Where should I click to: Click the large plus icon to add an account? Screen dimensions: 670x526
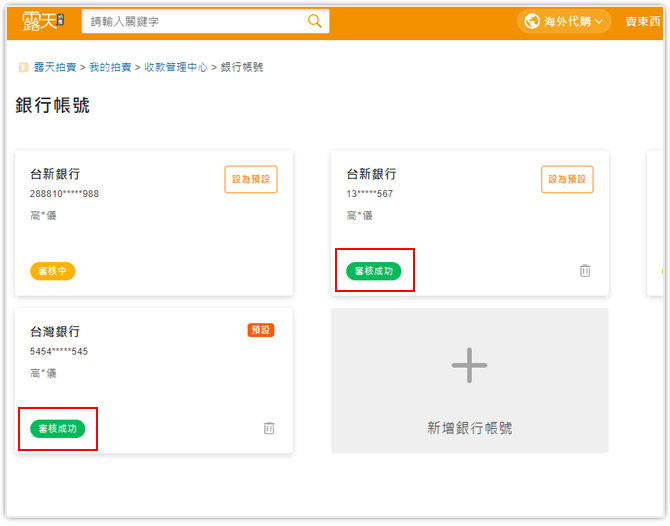click(469, 366)
